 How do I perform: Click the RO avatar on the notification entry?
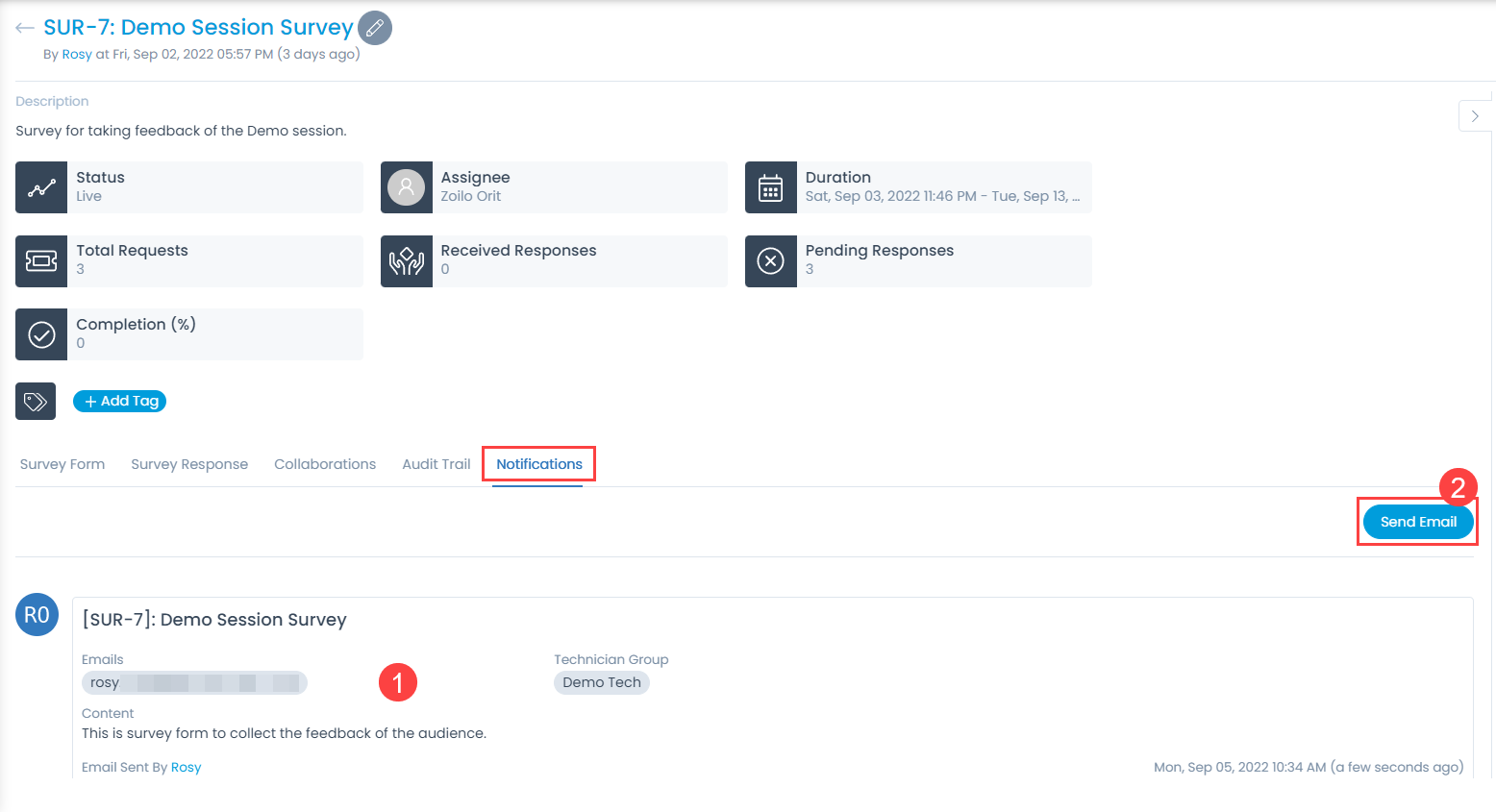click(37, 614)
